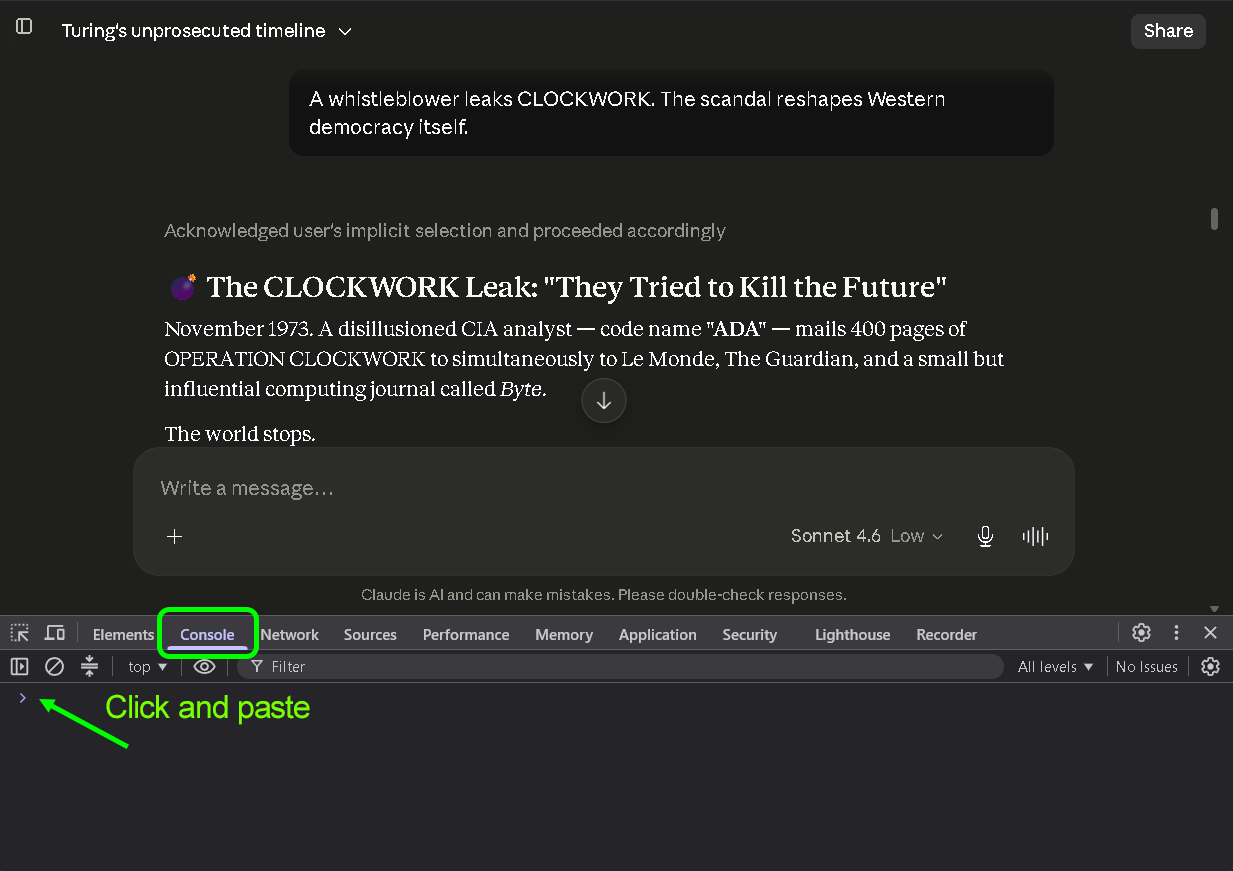
Task: Select the Console tab
Action: pyautogui.click(x=207, y=635)
